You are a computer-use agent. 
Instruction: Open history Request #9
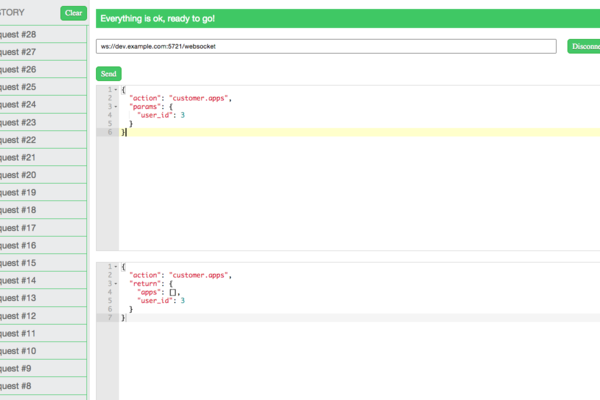(43, 369)
